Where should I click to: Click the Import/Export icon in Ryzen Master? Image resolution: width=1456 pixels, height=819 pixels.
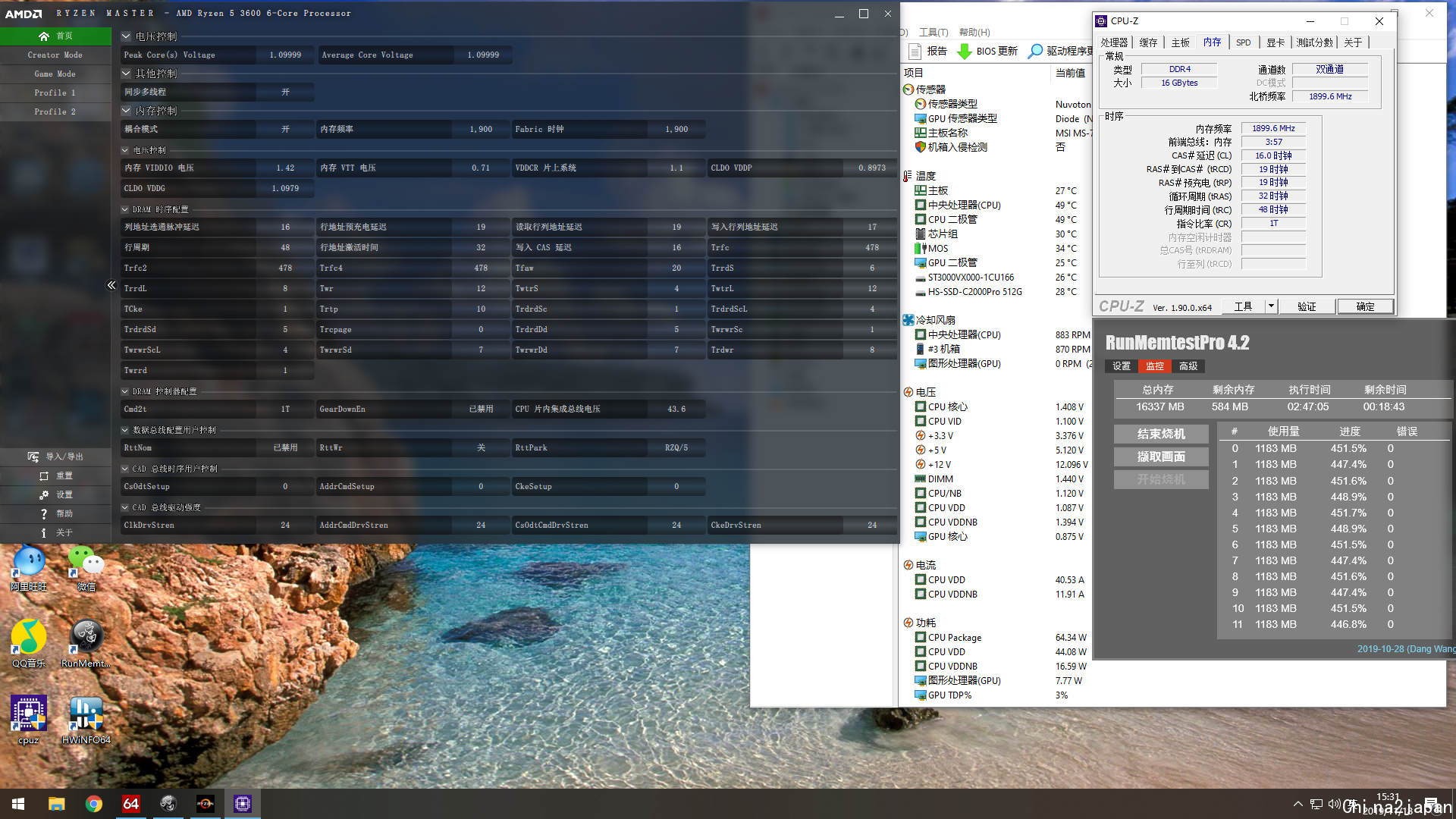[33, 457]
